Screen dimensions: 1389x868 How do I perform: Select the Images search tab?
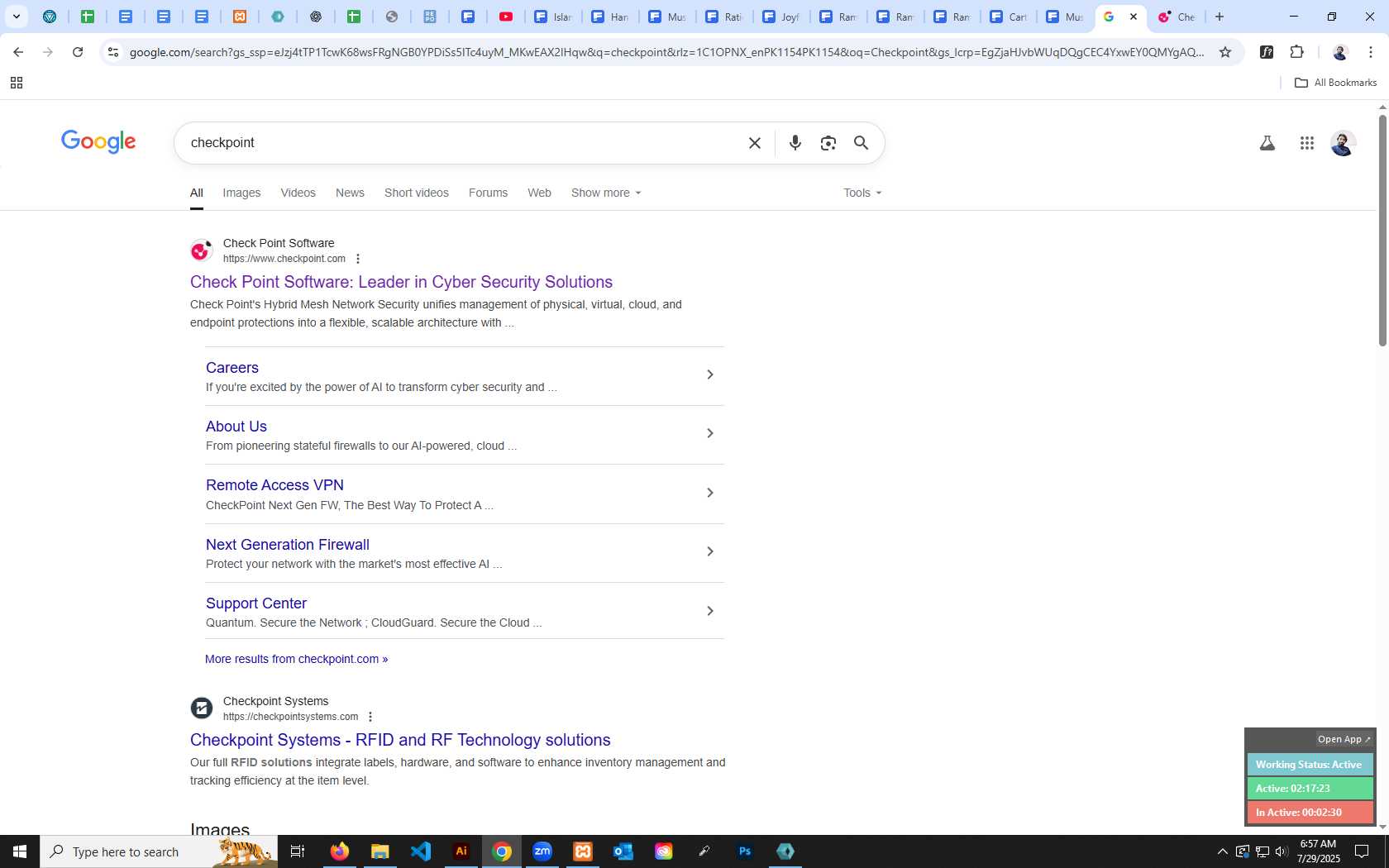coord(241,193)
